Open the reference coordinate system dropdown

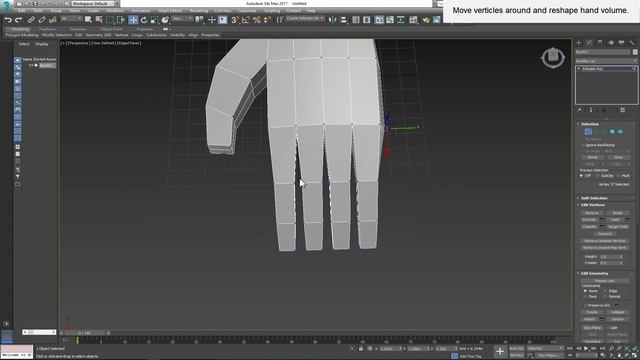tap(182, 19)
